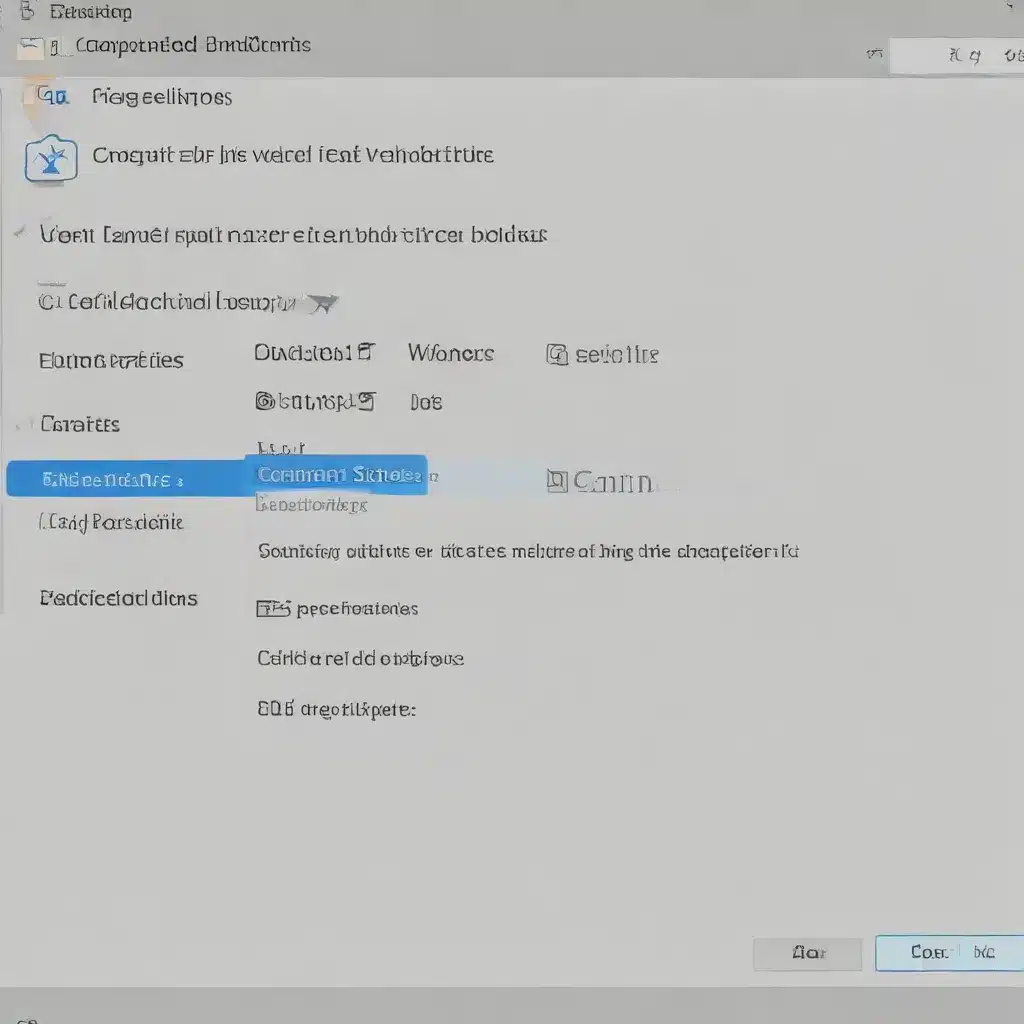Image resolution: width=1024 pixels, height=1024 pixels.
Task: Click the round spiral icon in the second options row
Action: (264, 401)
